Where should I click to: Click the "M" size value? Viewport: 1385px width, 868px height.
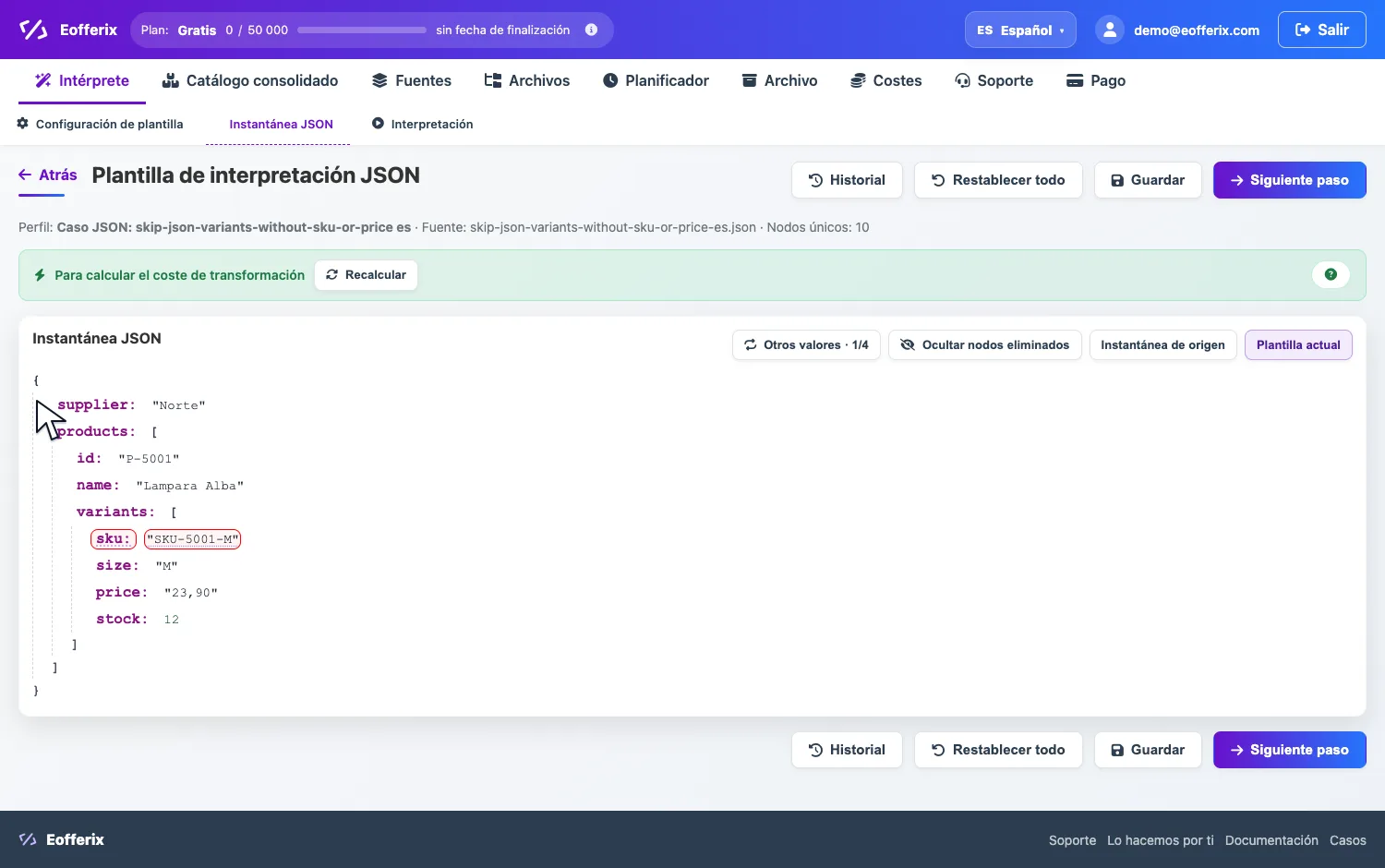166,566
